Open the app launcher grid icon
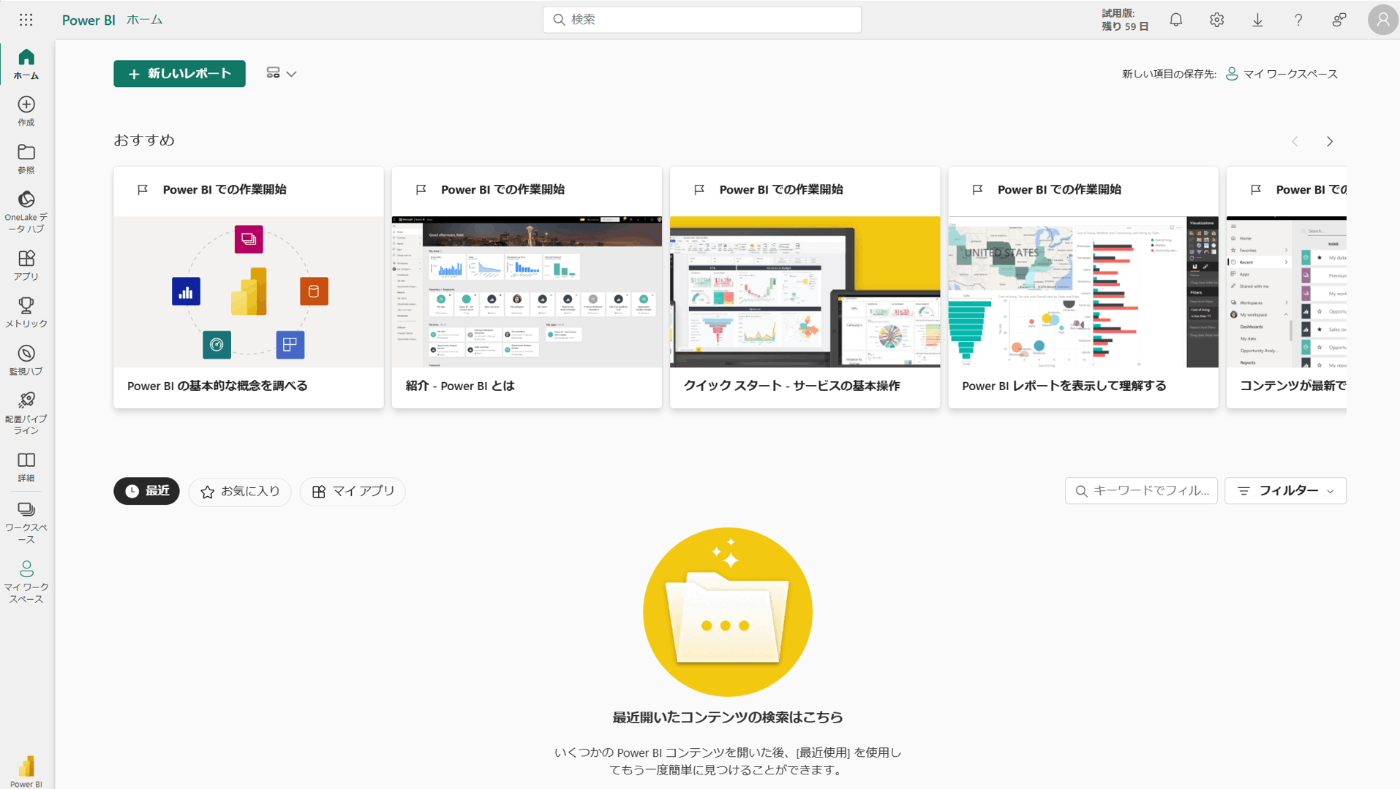The width and height of the screenshot is (1400, 789). pyautogui.click(x=26, y=20)
